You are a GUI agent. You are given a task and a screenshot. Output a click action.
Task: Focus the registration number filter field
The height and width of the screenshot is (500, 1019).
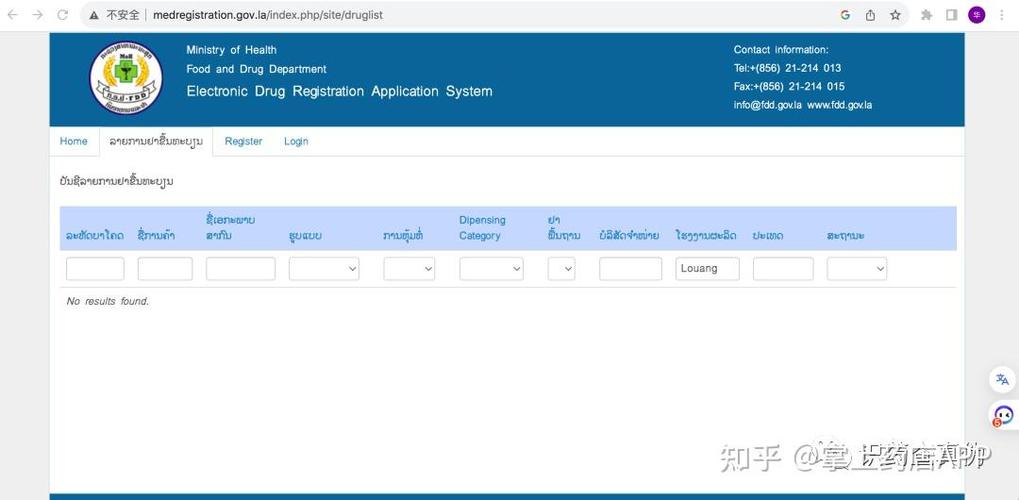95,269
